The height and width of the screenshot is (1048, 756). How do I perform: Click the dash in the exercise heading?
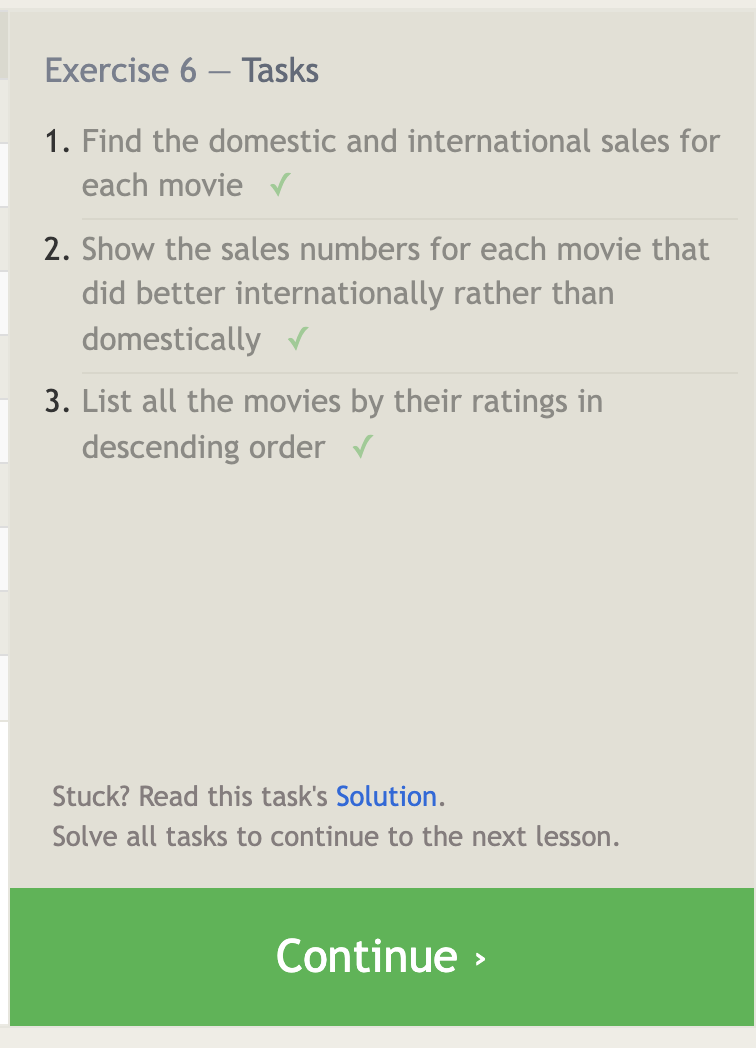[219, 72]
